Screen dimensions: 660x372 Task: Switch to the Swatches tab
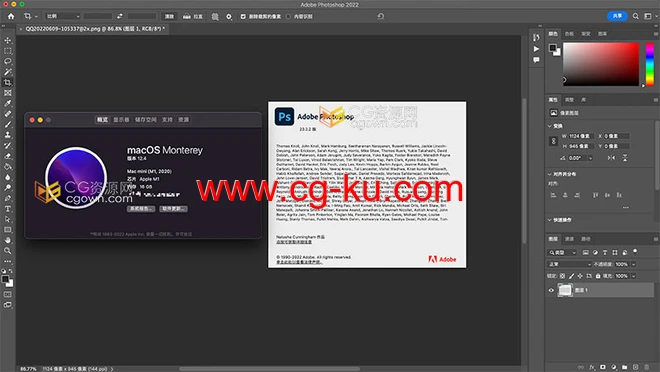(x=569, y=34)
